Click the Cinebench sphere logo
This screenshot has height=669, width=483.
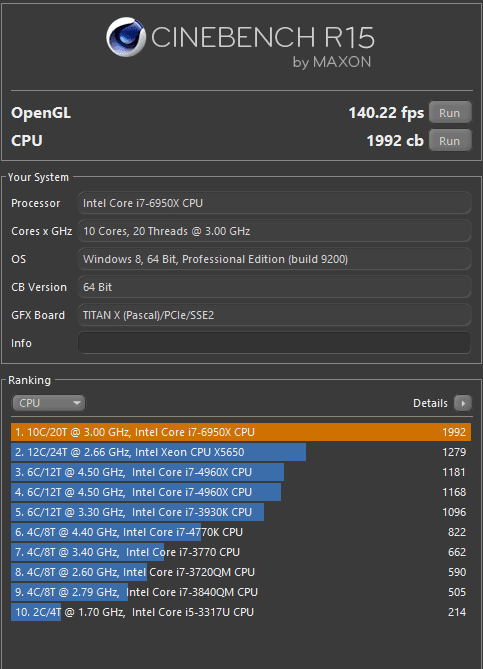(126, 37)
